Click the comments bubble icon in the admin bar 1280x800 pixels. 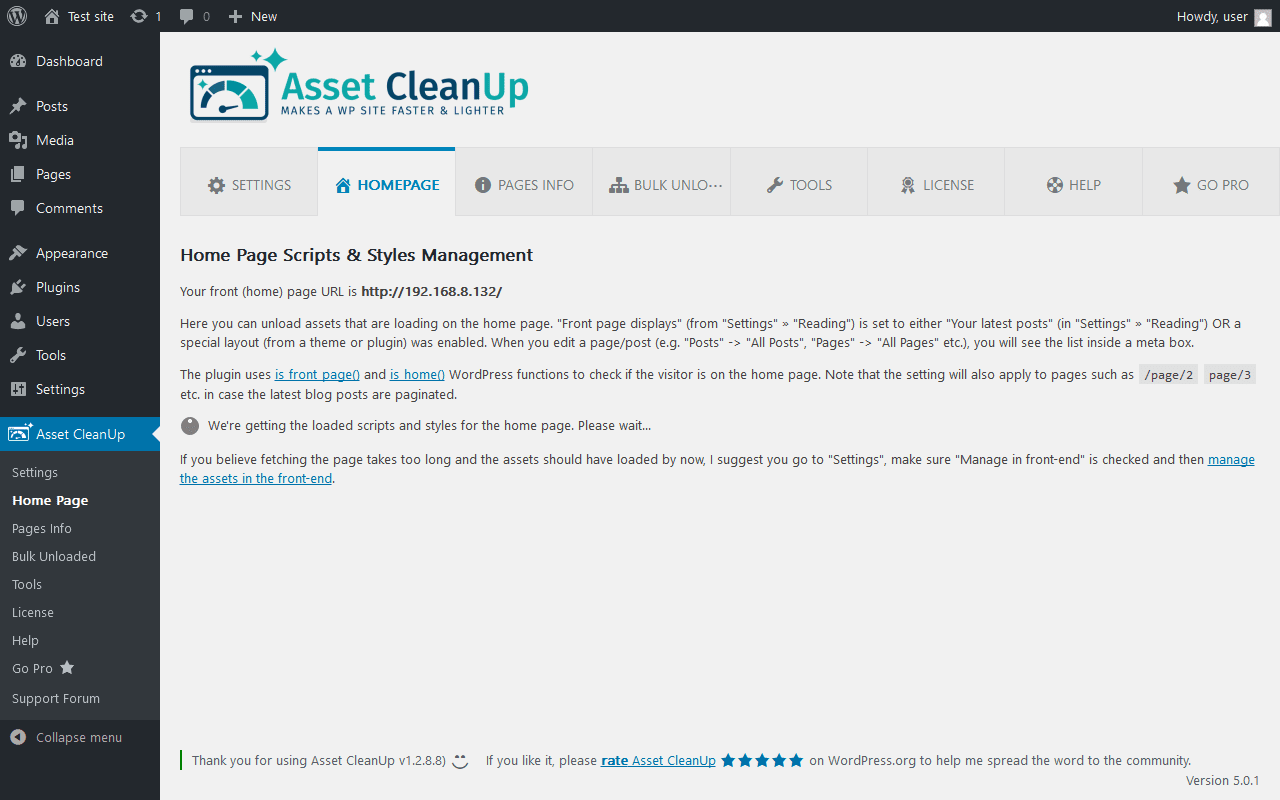pyautogui.click(x=188, y=16)
